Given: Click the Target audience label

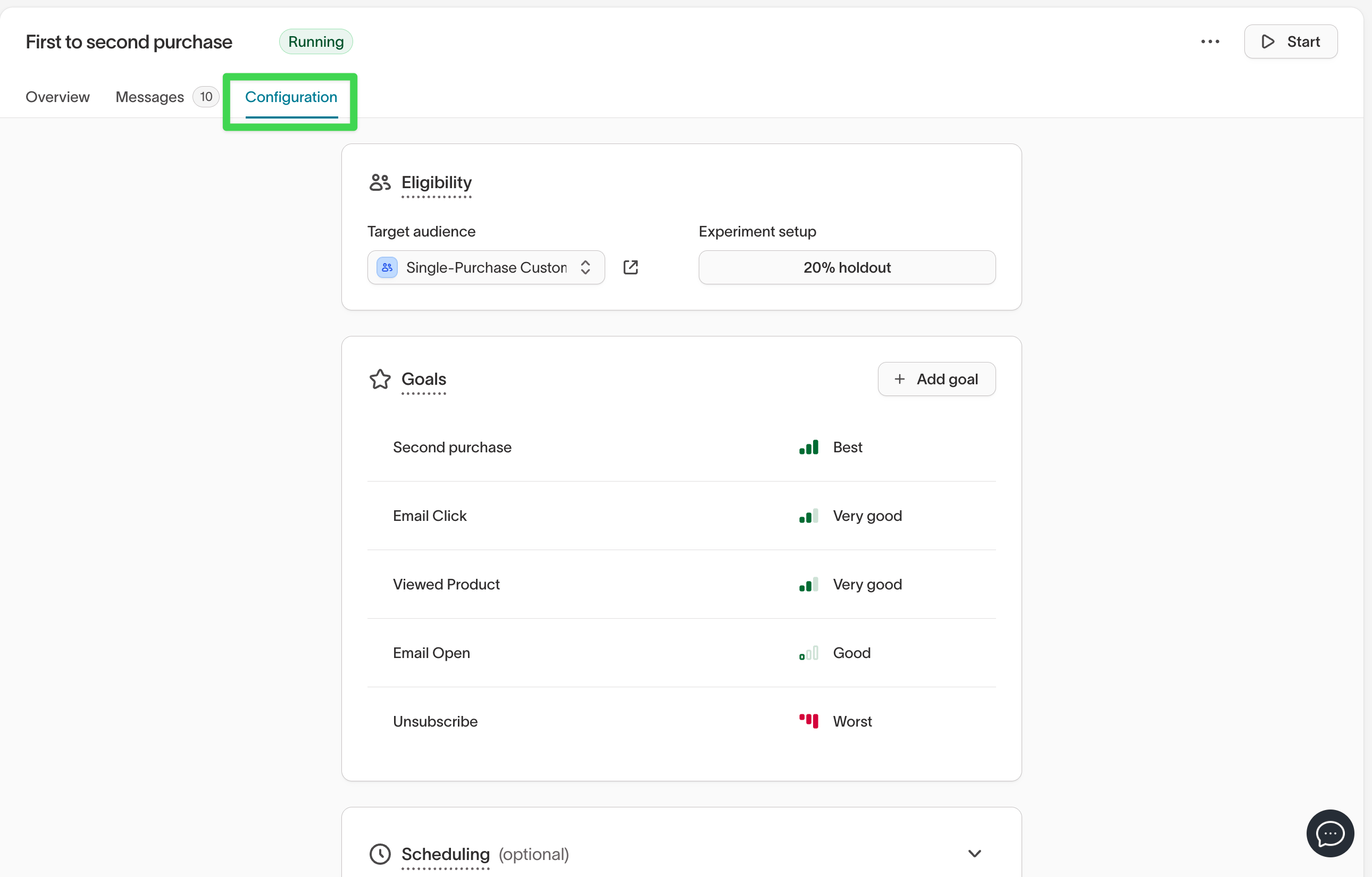Looking at the screenshot, I should (x=421, y=232).
